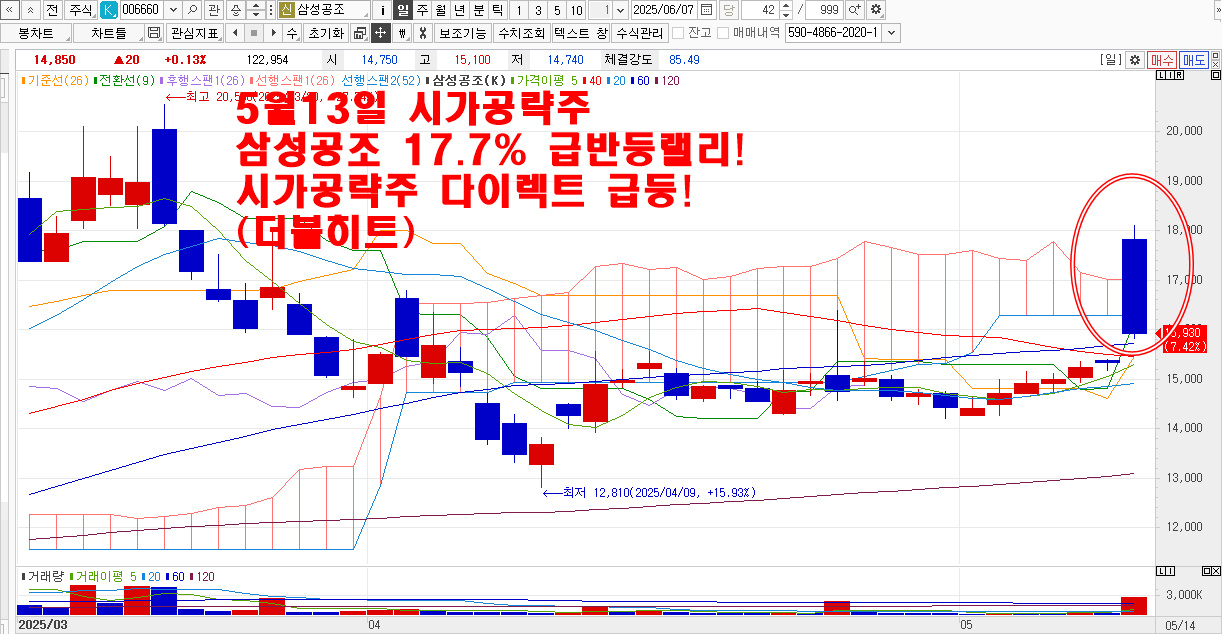Open the gear settings next to 매수

click(x=1134, y=60)
